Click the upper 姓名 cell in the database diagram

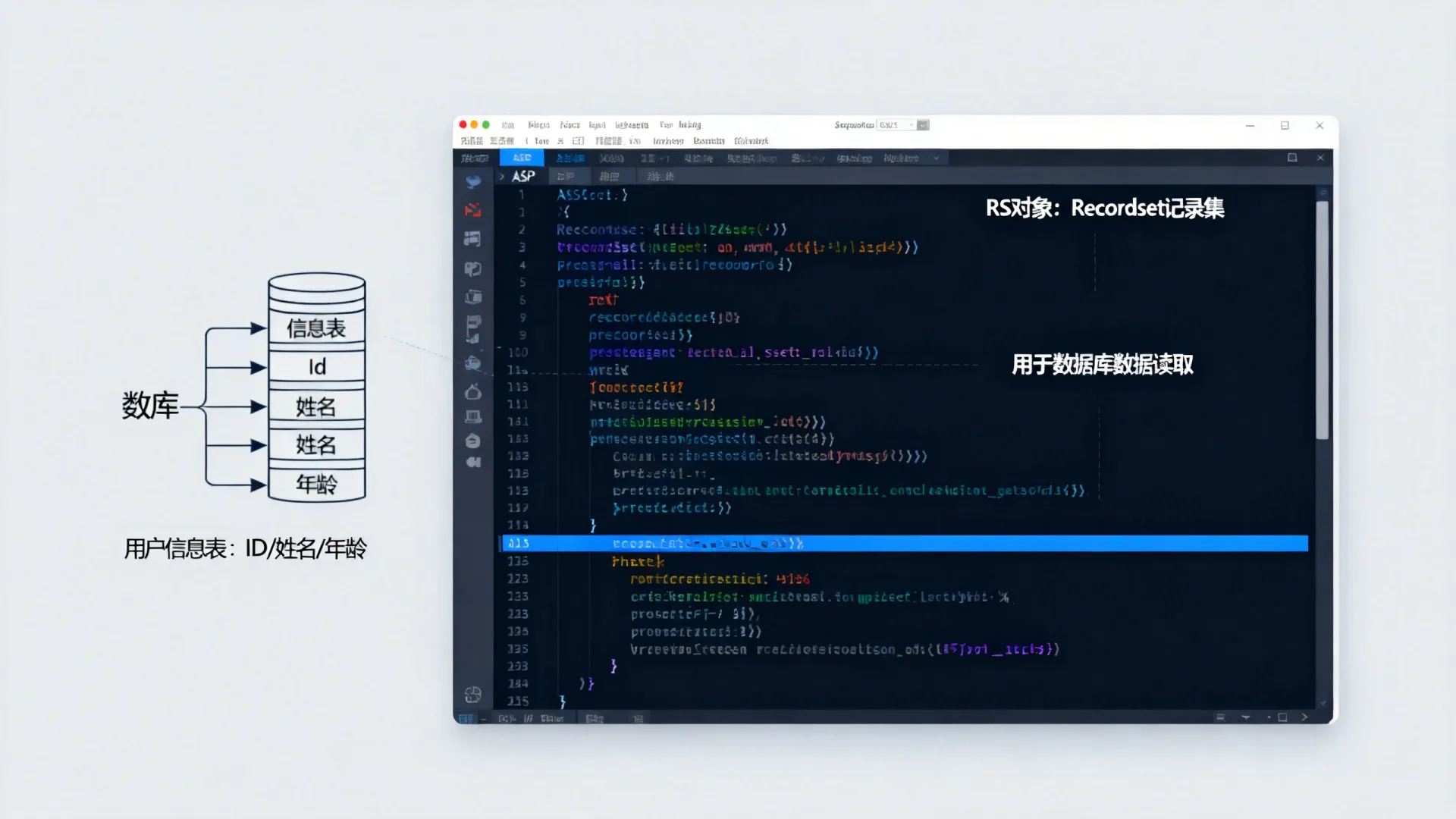click(316, 406)
